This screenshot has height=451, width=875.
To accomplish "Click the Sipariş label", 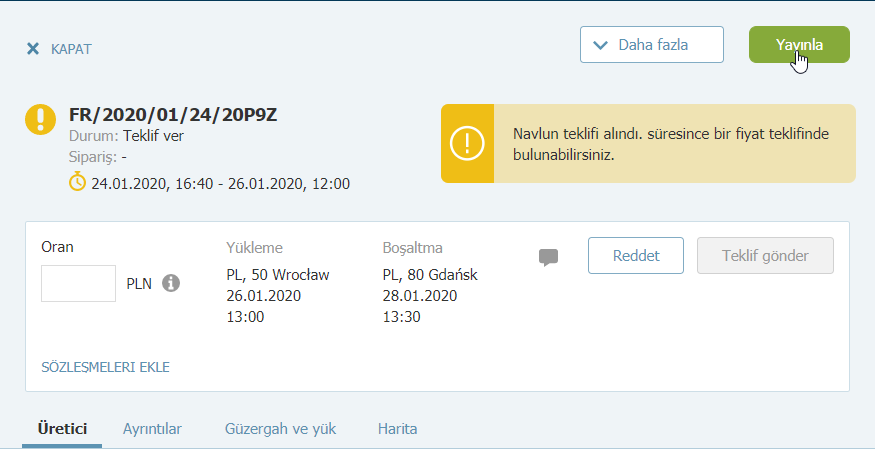I will [x=93, y=157].
